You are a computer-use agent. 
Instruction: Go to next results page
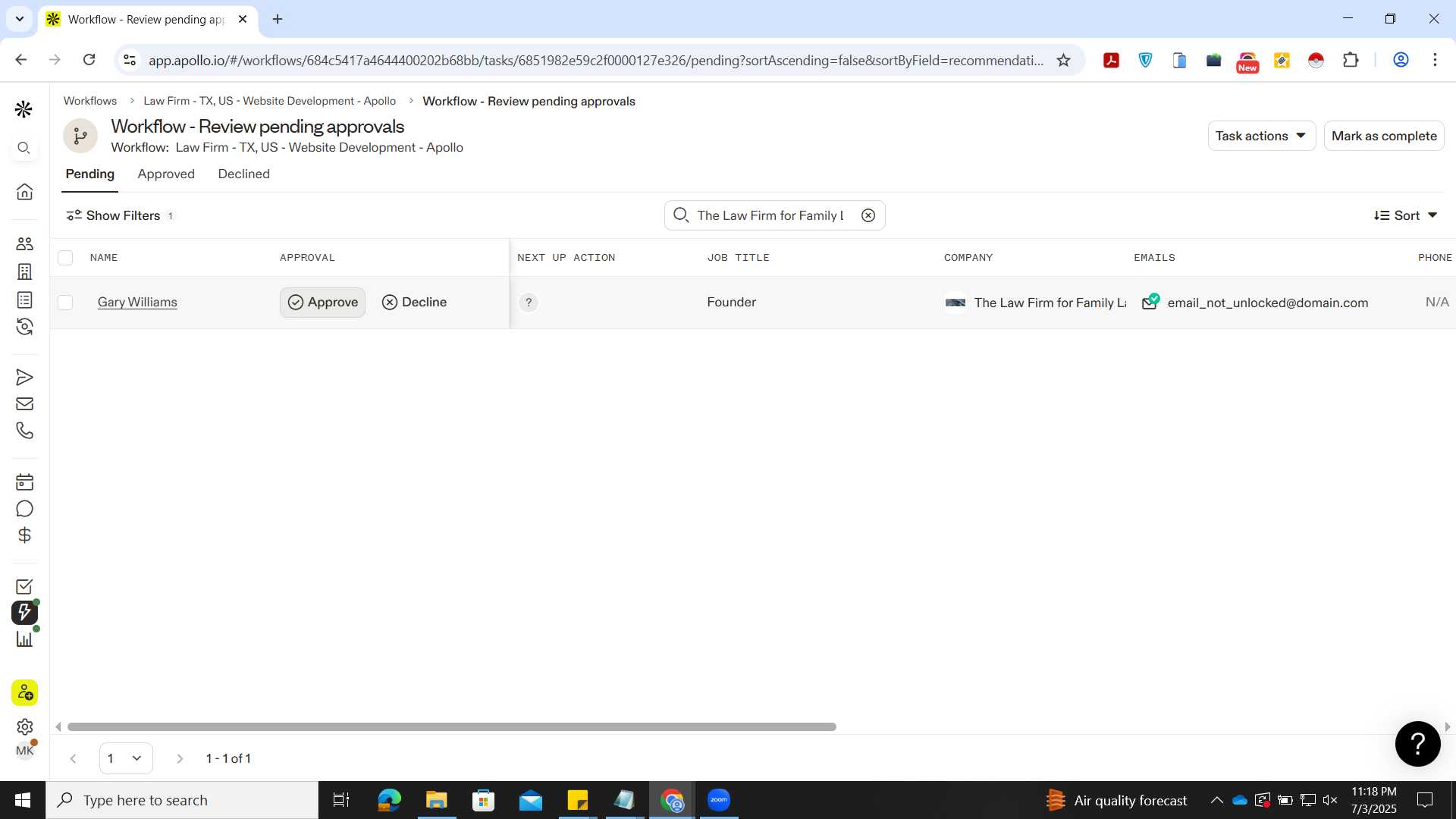tap(180, 758)
